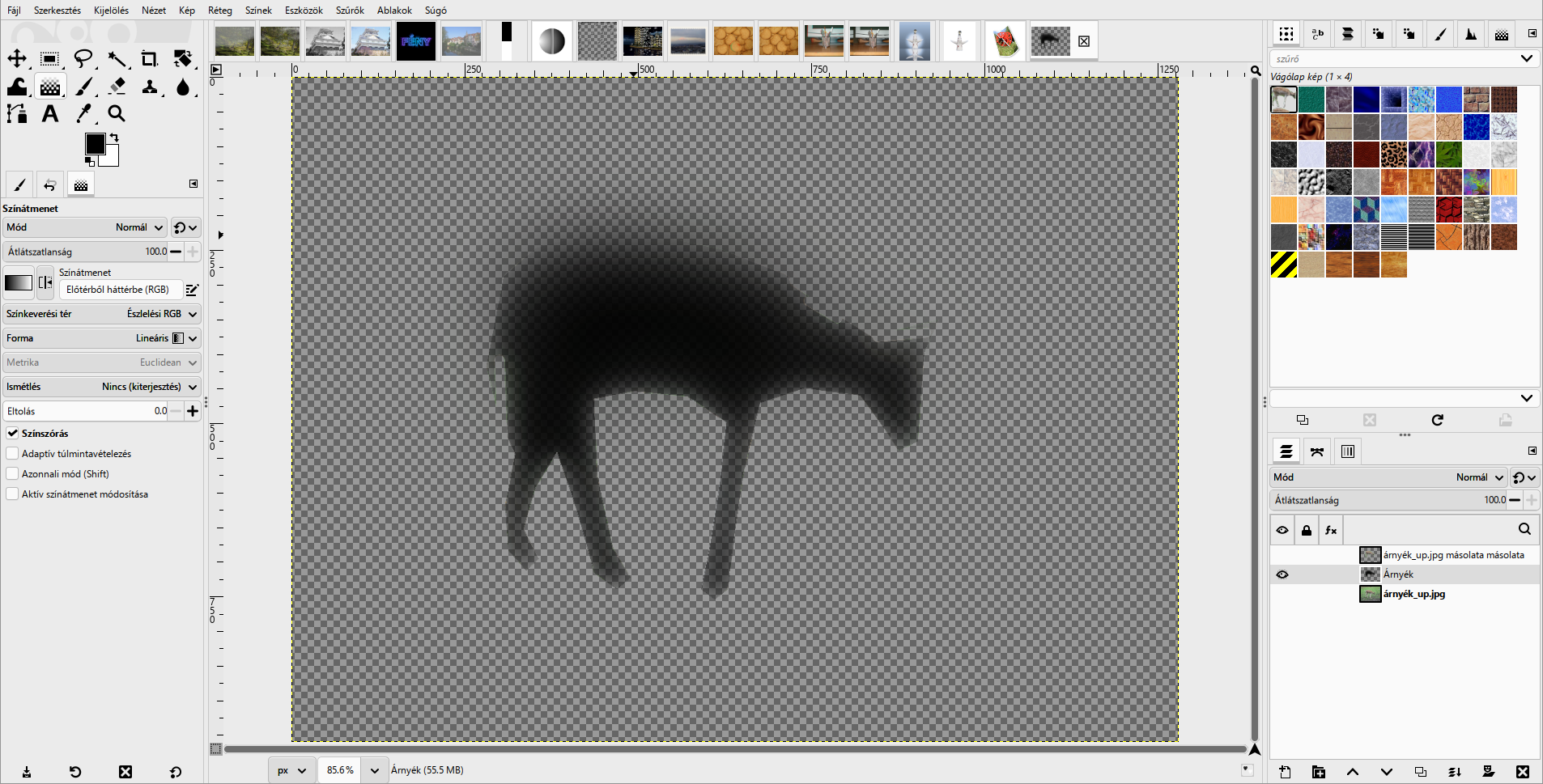This screenshot has width=1543, height=784.
Task: Activate the Eraser tool
Action: pyautogui.click(x=117, y=86)
